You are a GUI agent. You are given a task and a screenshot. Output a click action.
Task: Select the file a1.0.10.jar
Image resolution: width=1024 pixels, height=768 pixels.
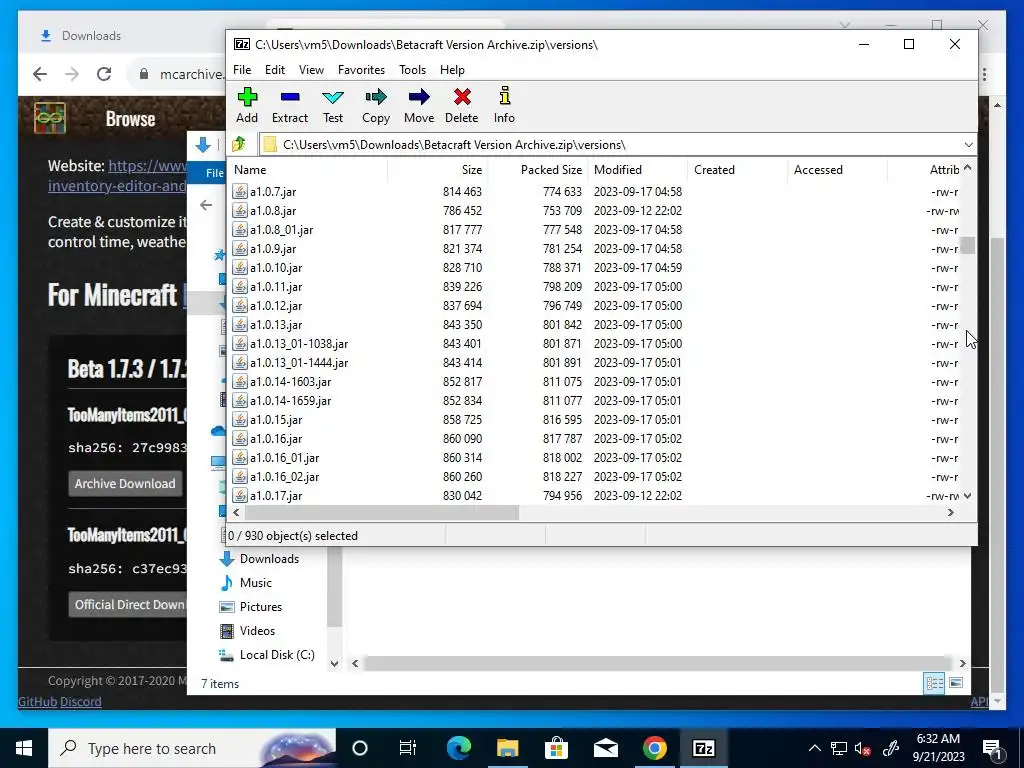tap(276, 268)
